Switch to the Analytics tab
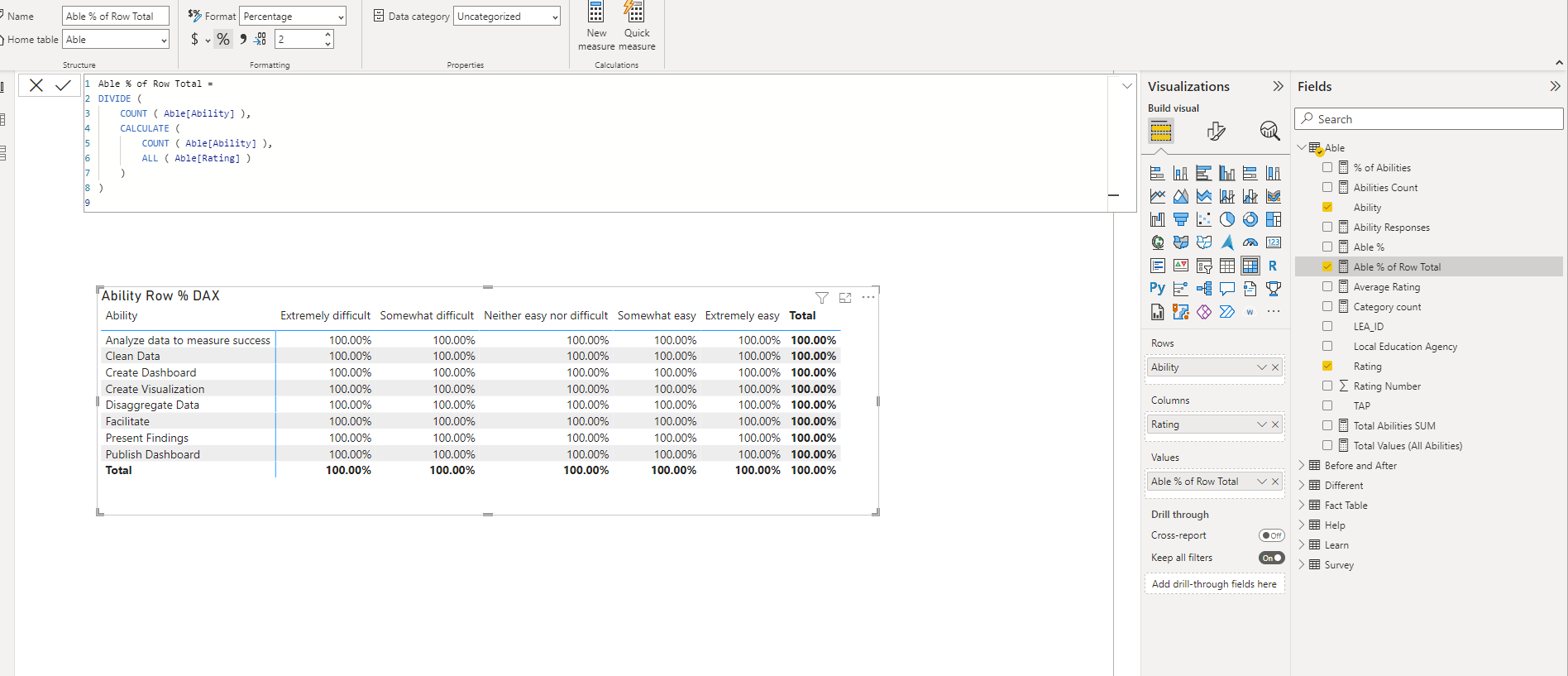1568x676 pixels. (1269, 131)
